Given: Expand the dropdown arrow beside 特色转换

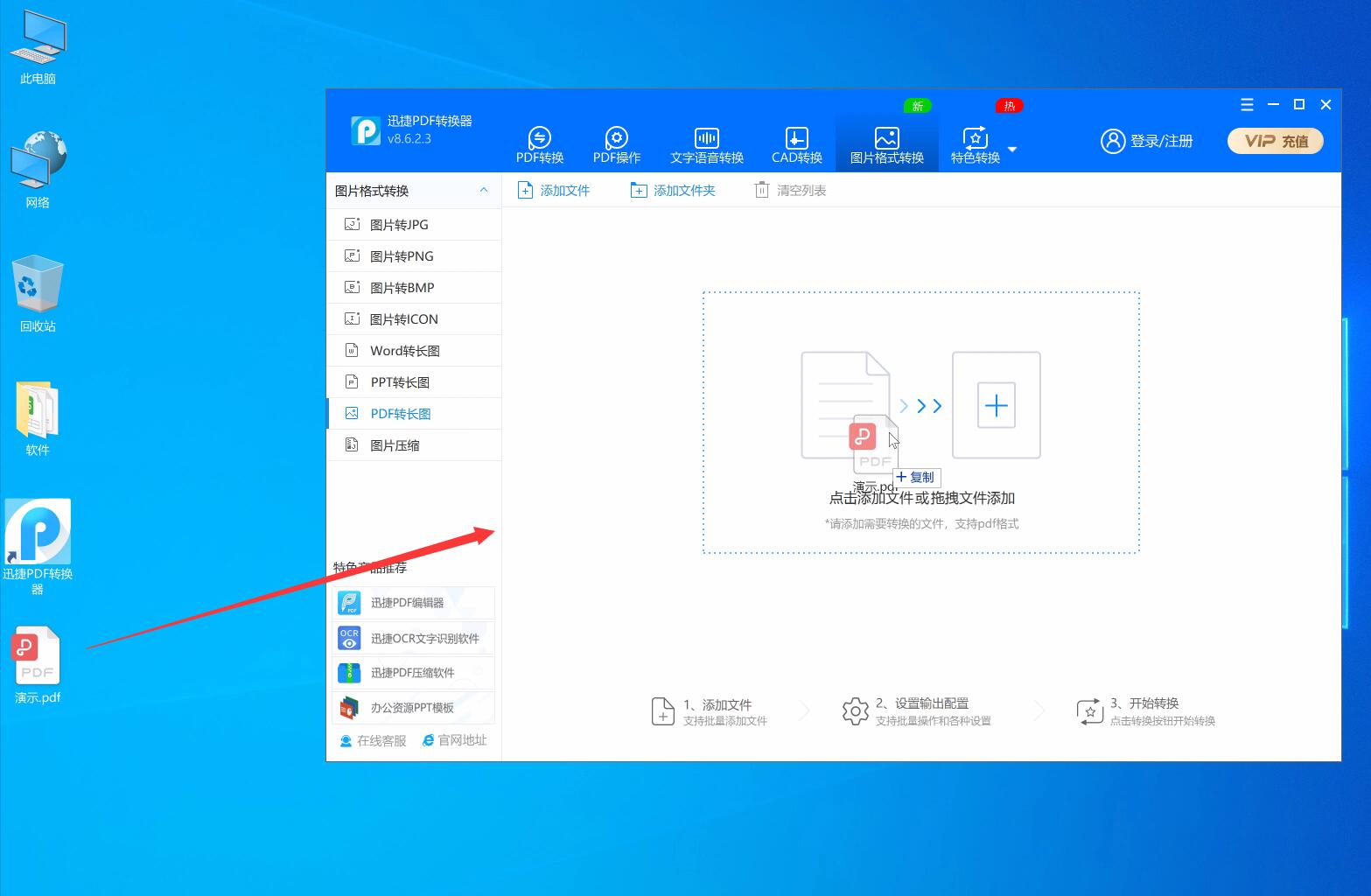Looking at the screenshot, I should pos(1012,150).
